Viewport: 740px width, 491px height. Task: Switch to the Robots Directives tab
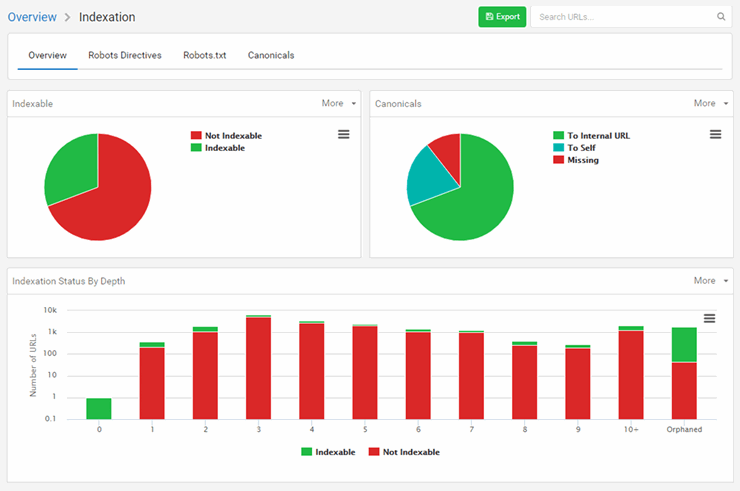125,56
